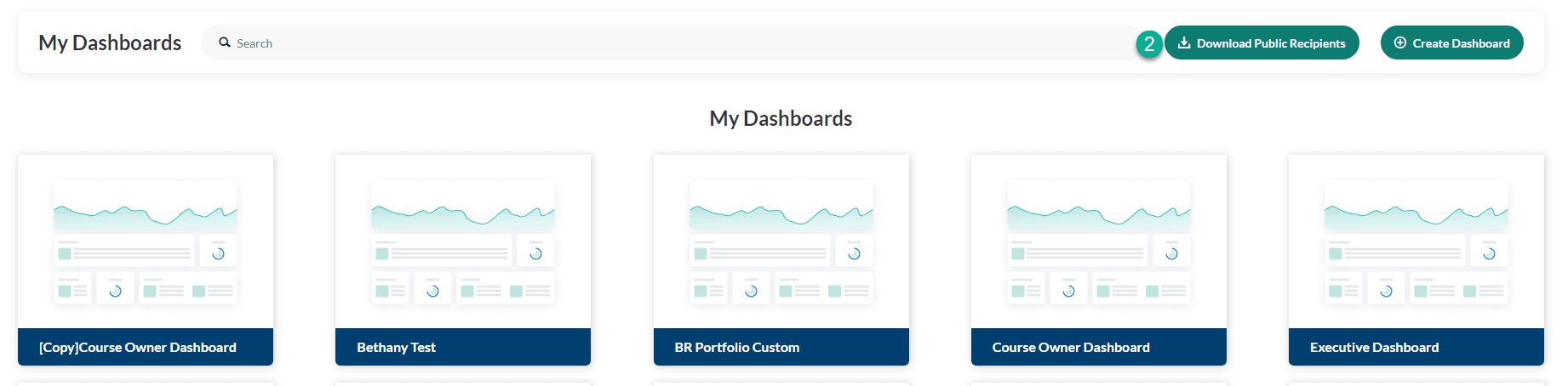Click the green number 2 badge
1568x386 pixels.
(1149, 43)
